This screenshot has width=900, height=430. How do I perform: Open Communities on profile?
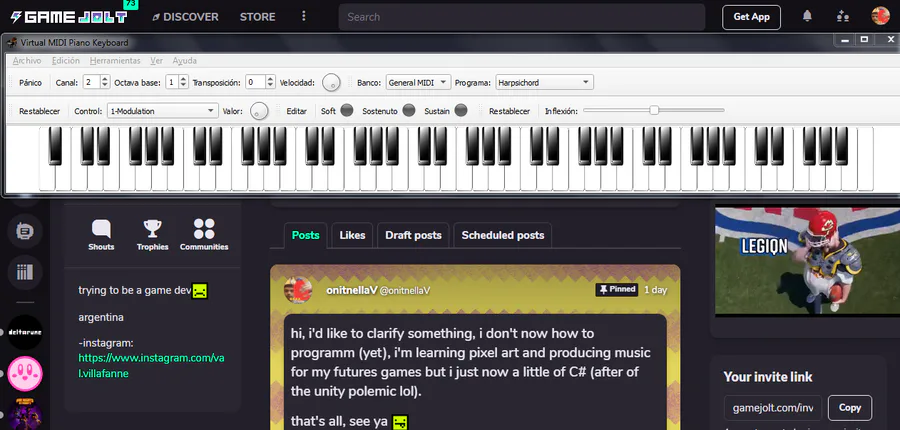204,235
